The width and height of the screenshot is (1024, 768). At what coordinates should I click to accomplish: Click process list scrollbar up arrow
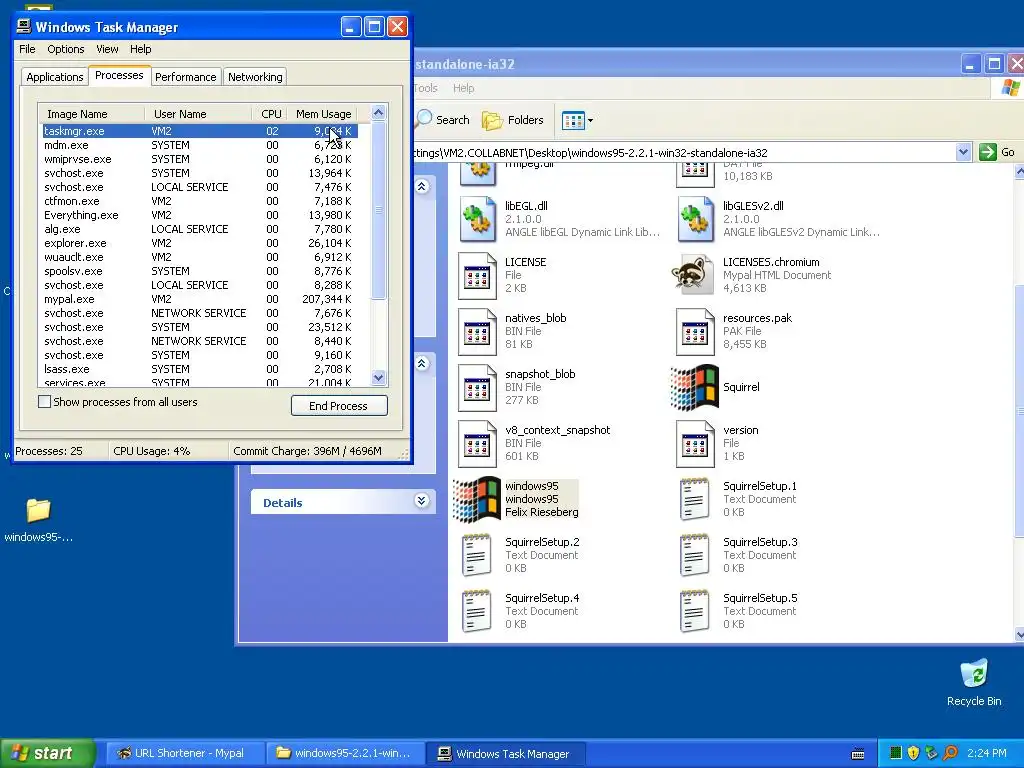coord(379,112)
